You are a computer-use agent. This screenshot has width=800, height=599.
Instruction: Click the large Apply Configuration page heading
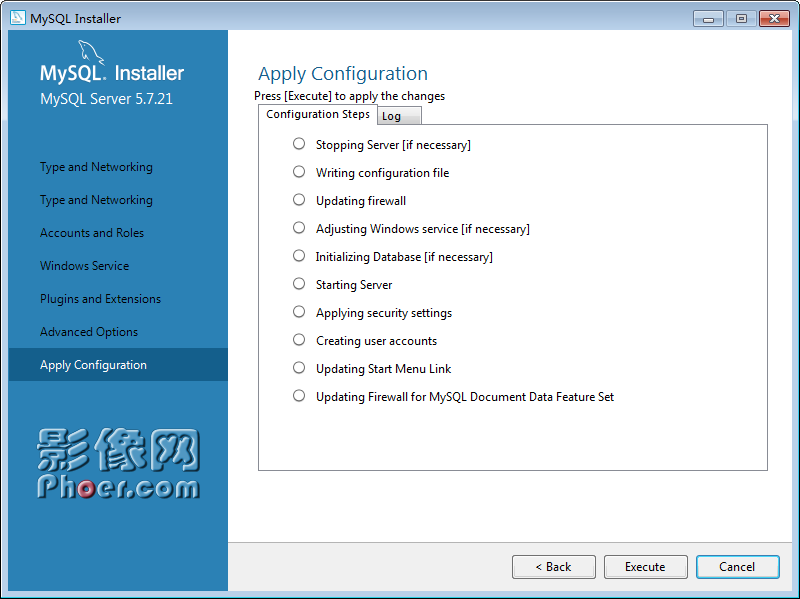click(343, 73)
